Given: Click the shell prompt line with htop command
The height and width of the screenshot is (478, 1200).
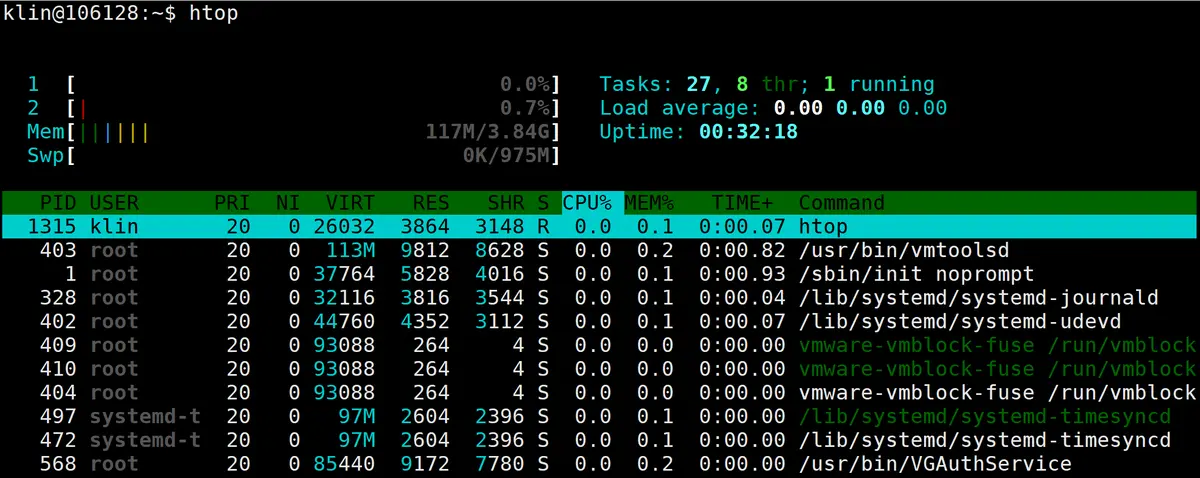Looking at the screenshot, I should 120,13.
